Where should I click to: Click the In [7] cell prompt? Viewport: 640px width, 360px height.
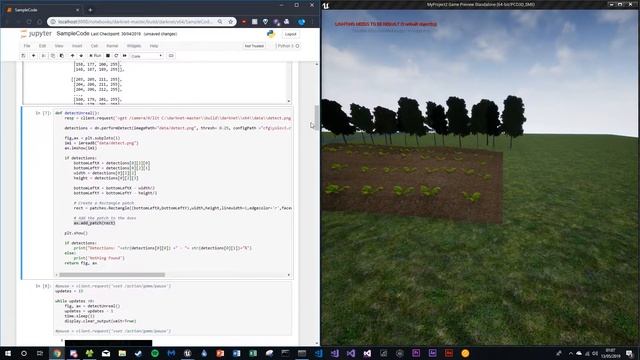tap(43, 113)
